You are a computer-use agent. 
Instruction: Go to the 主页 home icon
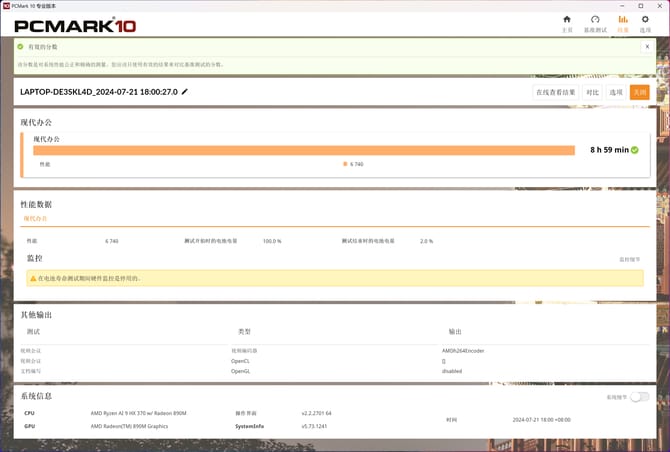(x=567, y=23)
